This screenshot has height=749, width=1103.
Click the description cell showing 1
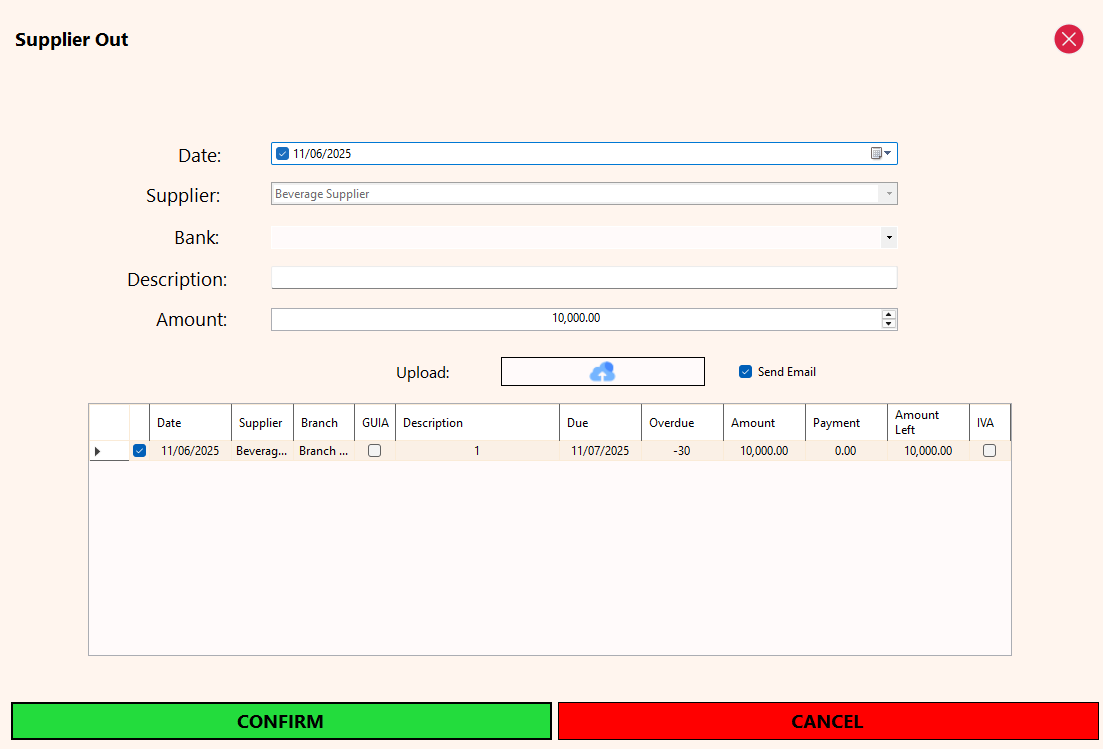(477, 451)
